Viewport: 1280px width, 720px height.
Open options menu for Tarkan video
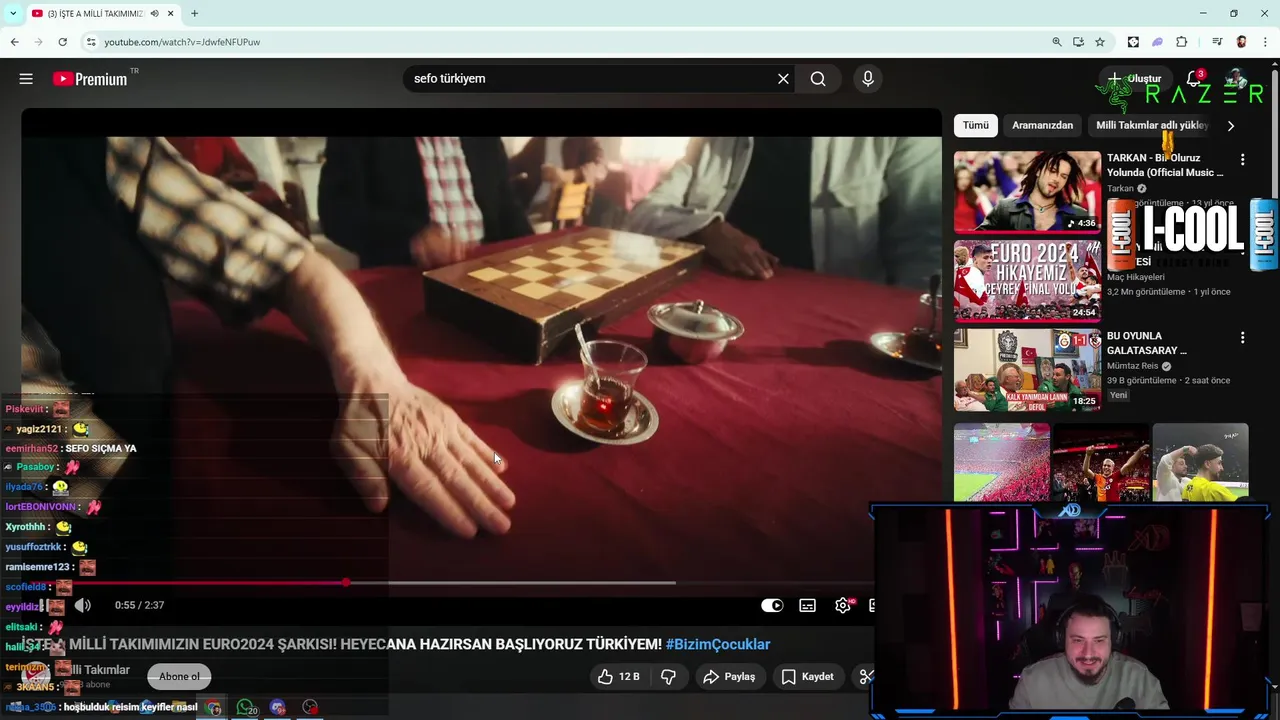(1242, 160)
